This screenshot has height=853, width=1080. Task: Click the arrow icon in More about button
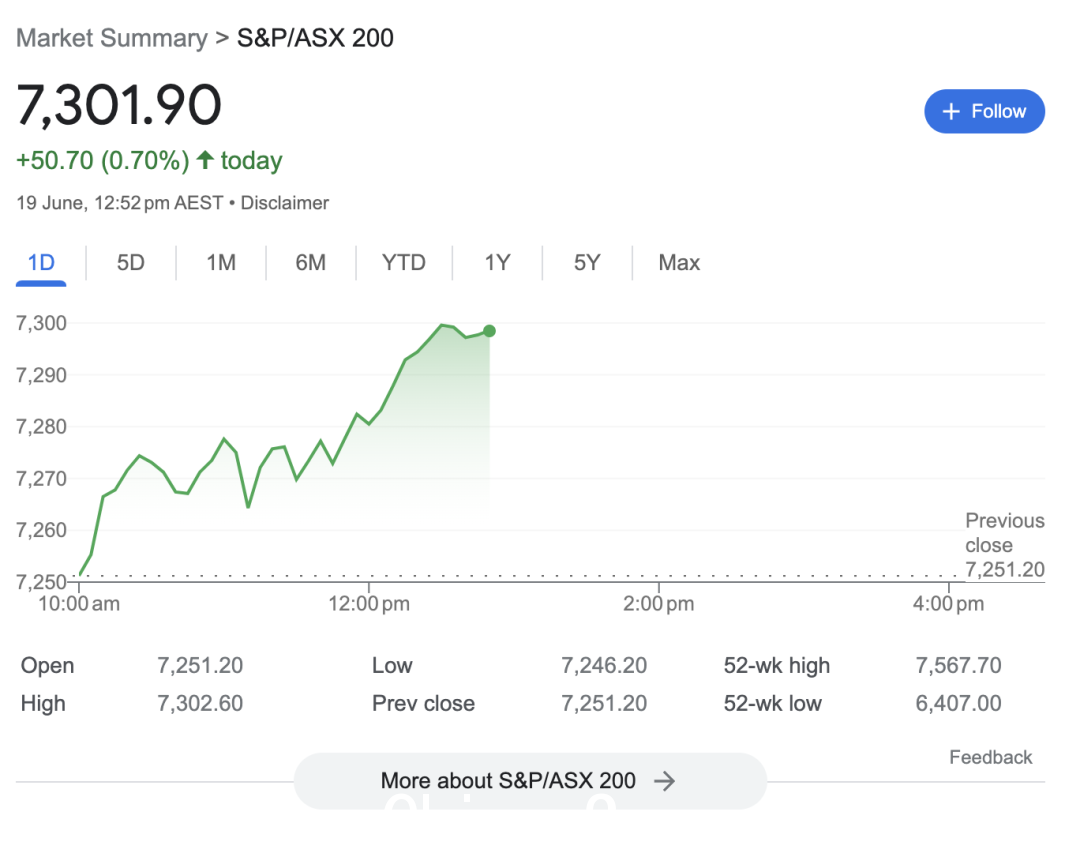pos(665,781)
